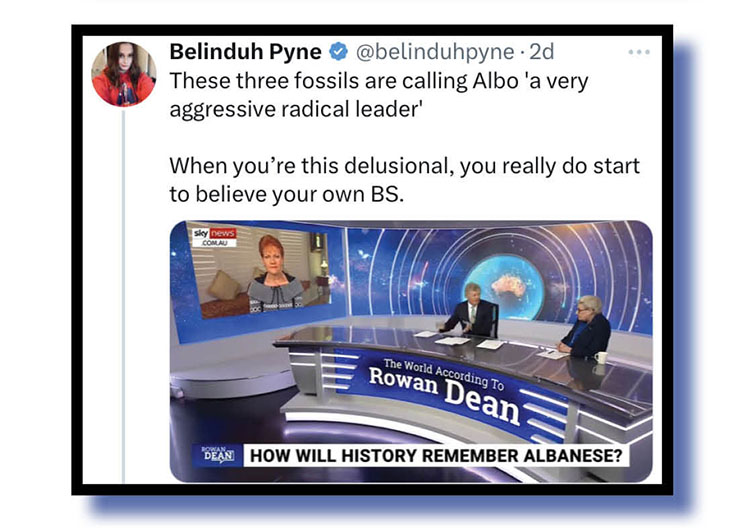Viewport: 737px width, 528px height.
Task: Open the @belinduhpyne handle link
Action: (x=435, y=52)
